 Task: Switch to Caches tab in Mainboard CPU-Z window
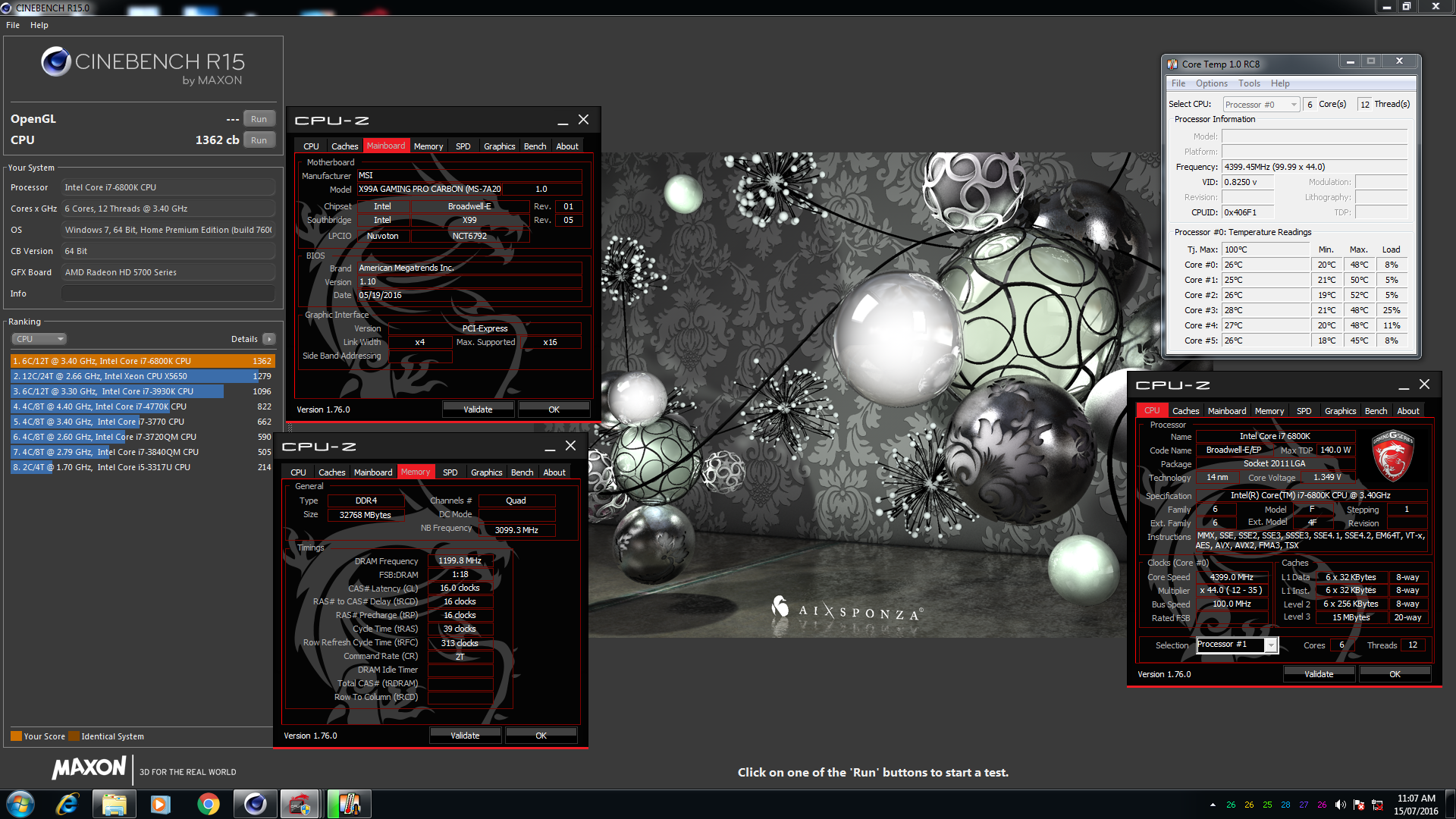point(345,146)
